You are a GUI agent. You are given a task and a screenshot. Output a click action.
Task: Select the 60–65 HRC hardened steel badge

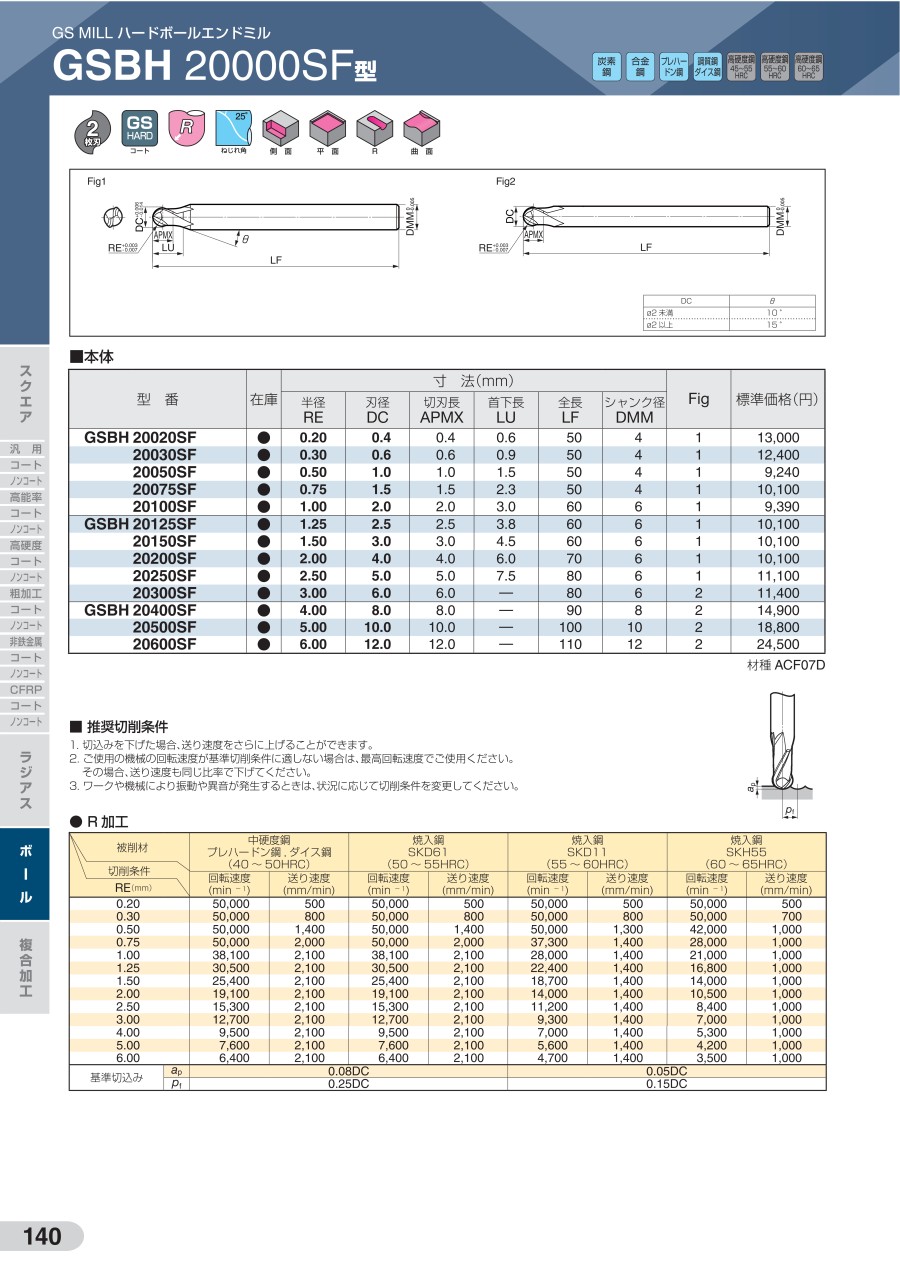coord(808,67)
